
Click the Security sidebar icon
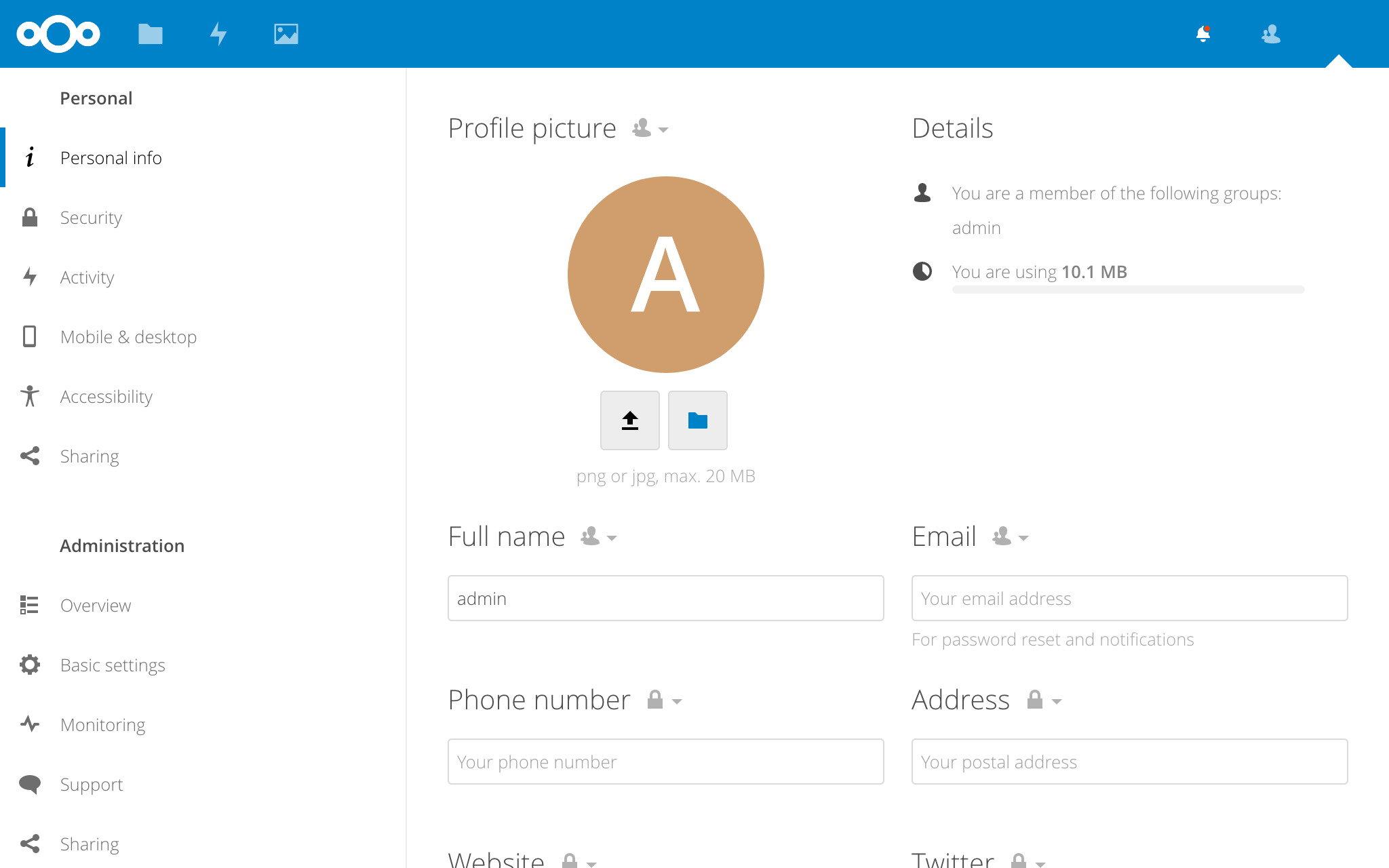click(31, 217)
